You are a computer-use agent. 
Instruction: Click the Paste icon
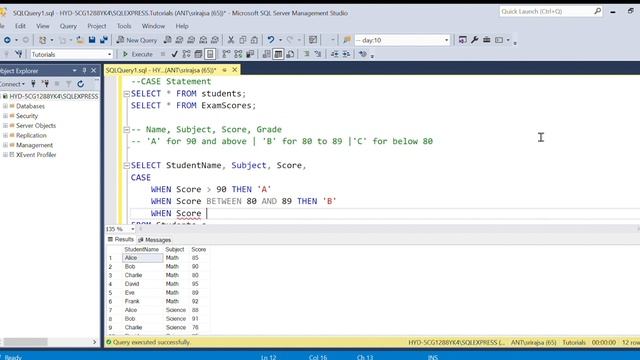pyautogui.click(x=254, y=40)
